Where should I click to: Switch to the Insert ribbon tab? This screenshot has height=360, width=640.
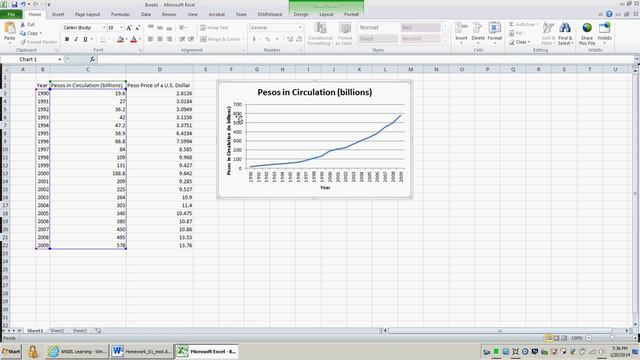[58, 14]
